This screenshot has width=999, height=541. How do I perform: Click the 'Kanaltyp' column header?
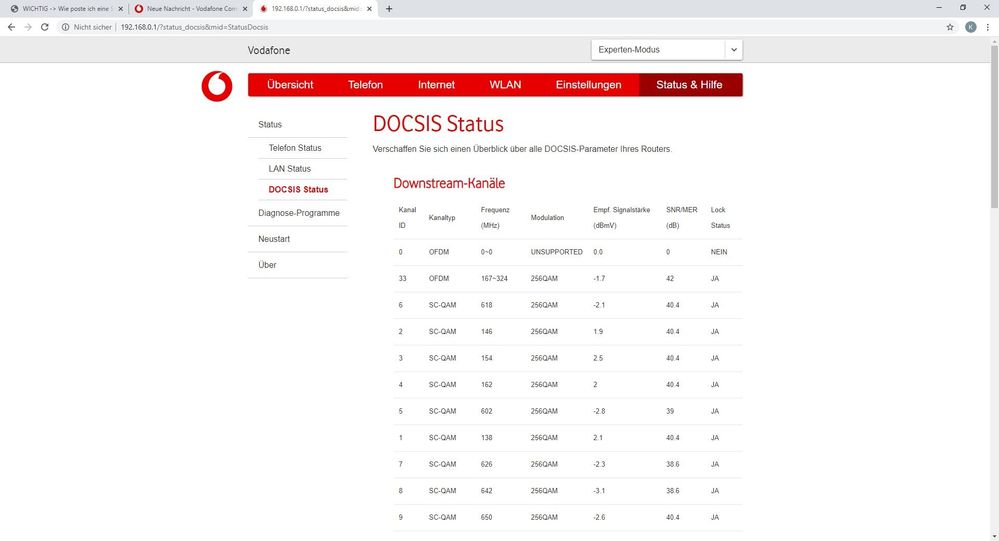click(442, 217)
